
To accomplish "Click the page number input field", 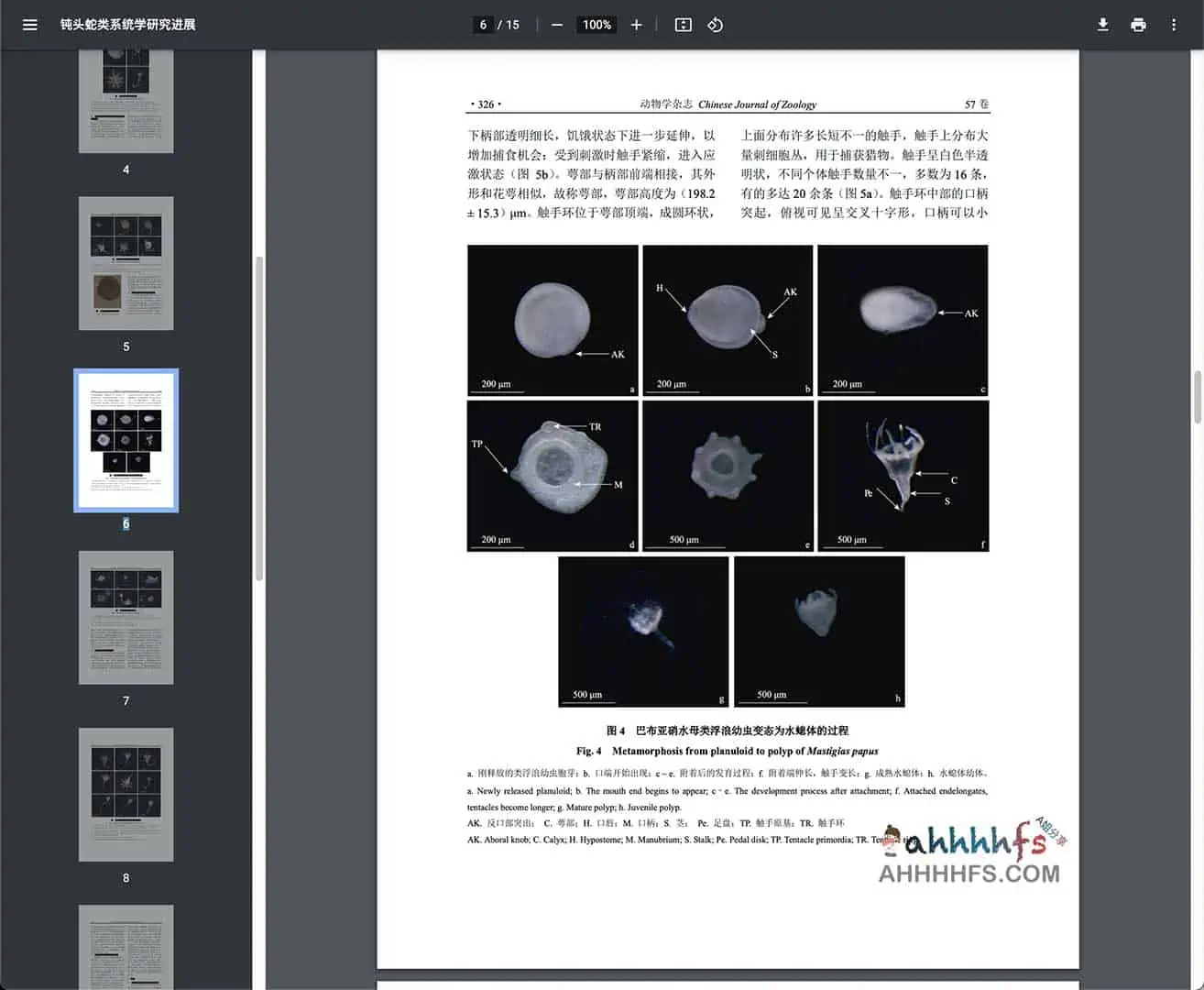I will pyautogui.click(x=483, y=25).
